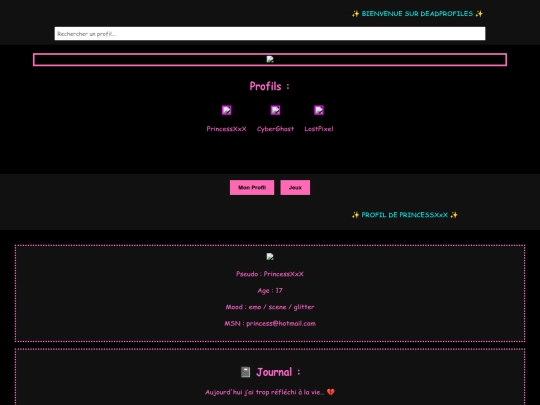
Task: Click the 'MSN : princess@hotmail.com' line
Action: (270, 323)
